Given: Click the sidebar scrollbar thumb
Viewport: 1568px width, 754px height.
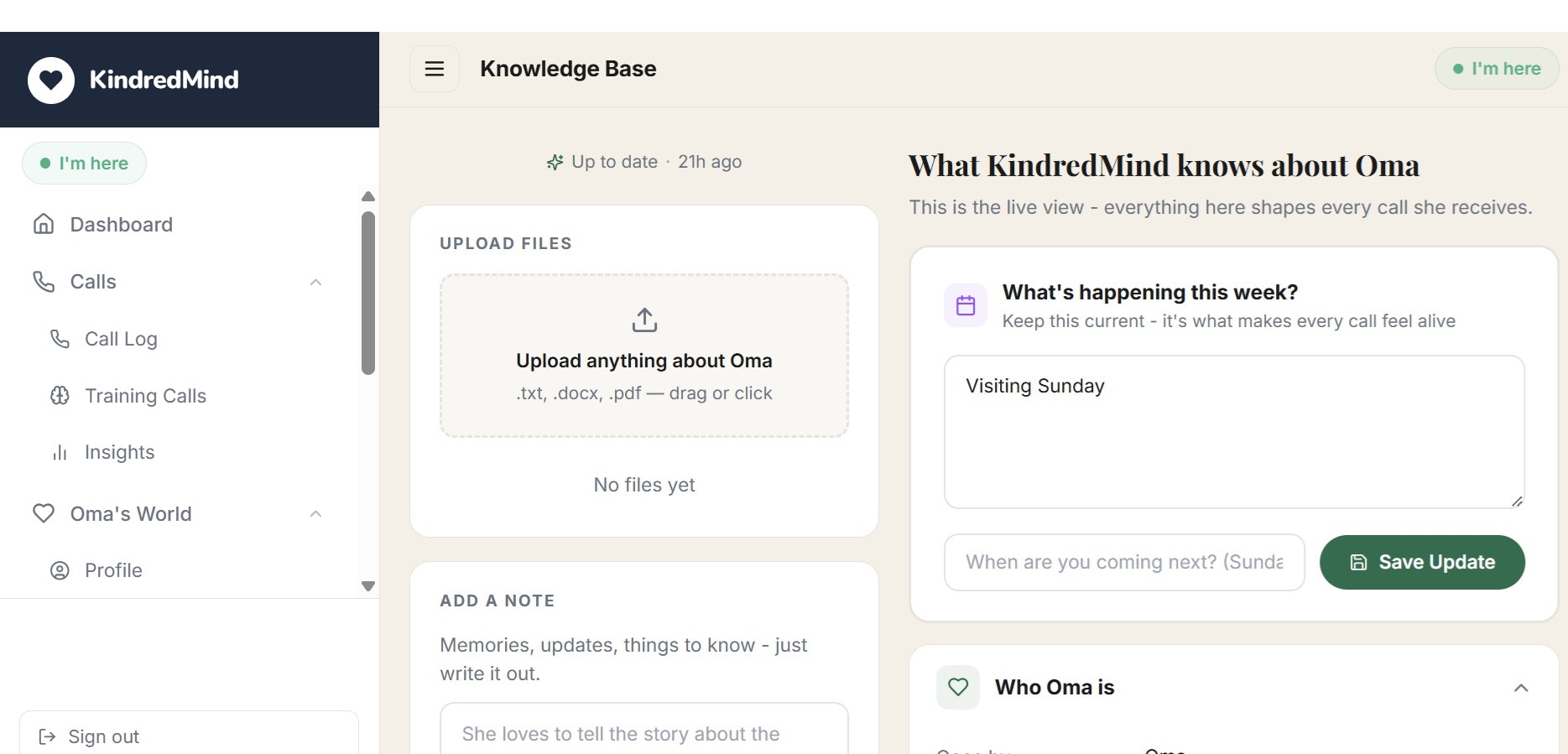Looking at the screenshot, I should pyautogui.click(x=367, y=293).
